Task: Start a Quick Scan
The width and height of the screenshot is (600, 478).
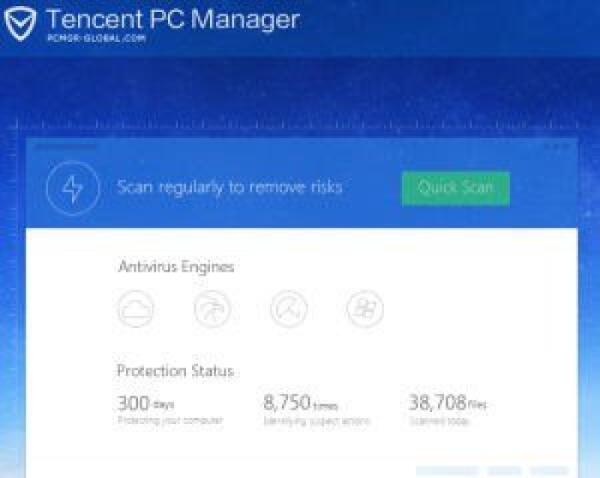Action: (455, 188)
